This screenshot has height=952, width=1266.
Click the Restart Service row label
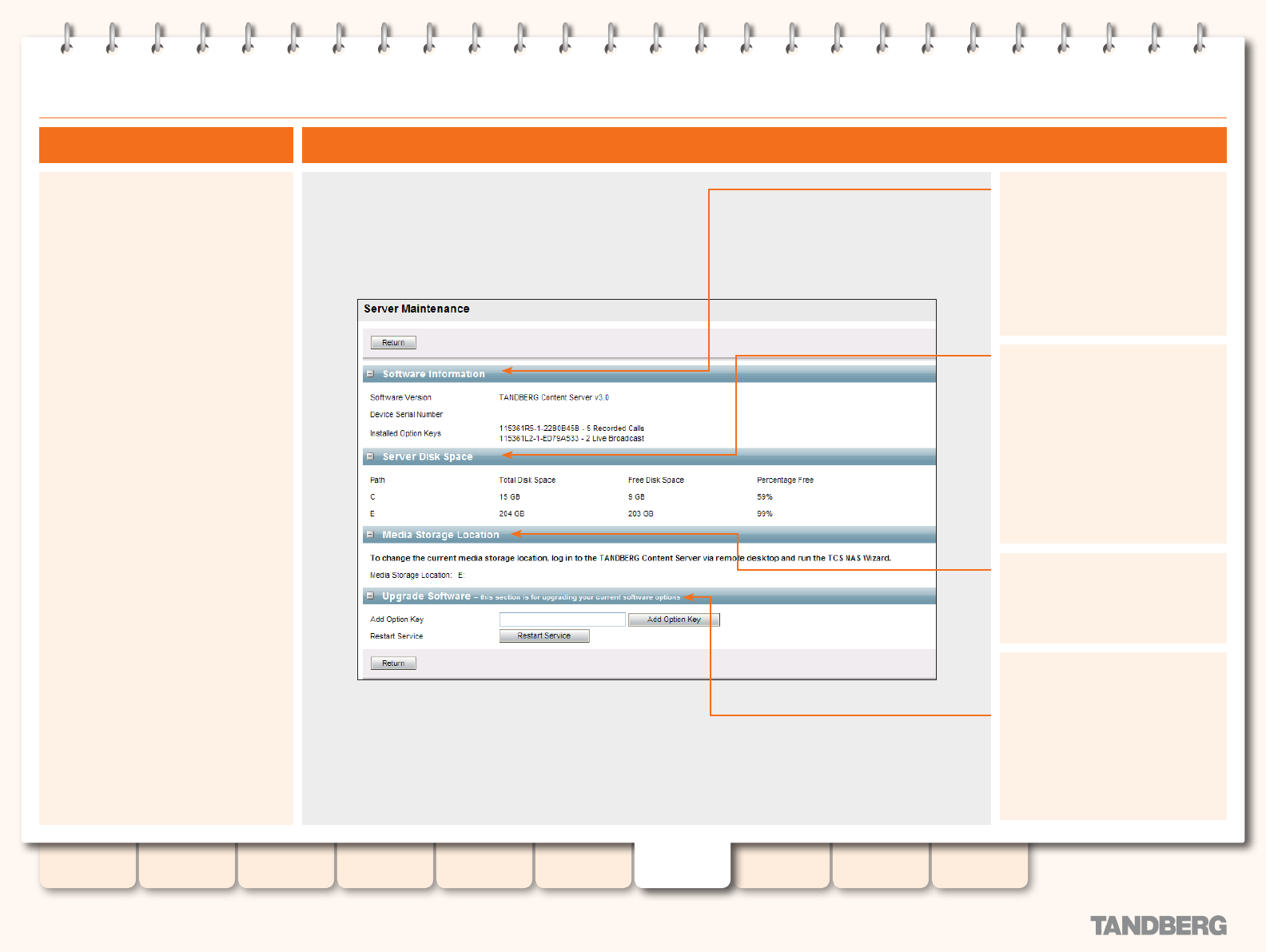coord(396,636)
